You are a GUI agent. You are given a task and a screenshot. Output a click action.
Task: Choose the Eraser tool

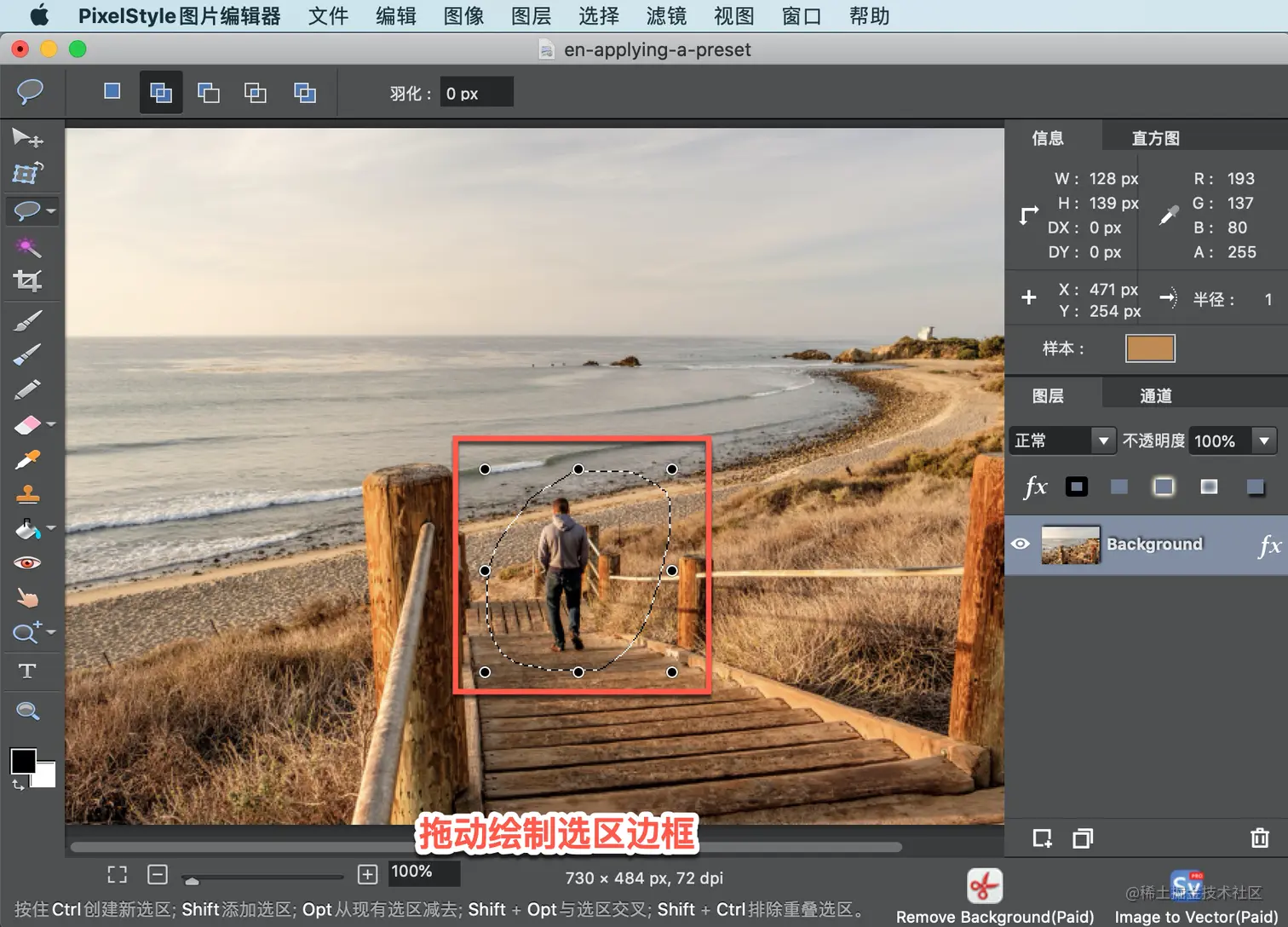(27, 424)
